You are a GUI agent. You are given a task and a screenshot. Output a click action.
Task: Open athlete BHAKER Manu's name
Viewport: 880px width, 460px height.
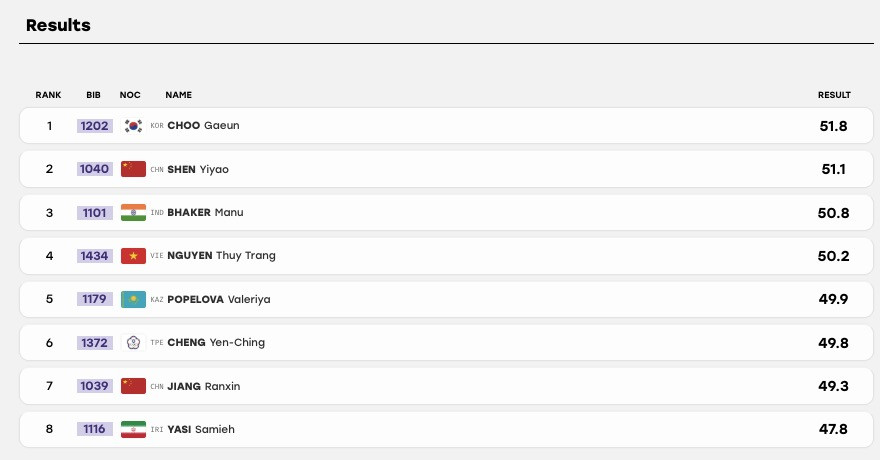tap(205, 213)
